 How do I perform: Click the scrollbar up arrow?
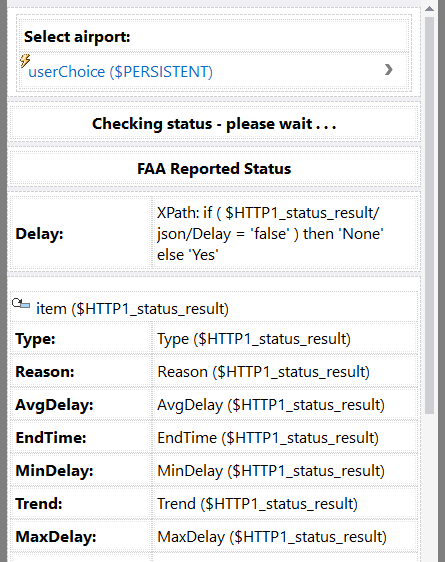pyautogui.click(x=430, y=9)
